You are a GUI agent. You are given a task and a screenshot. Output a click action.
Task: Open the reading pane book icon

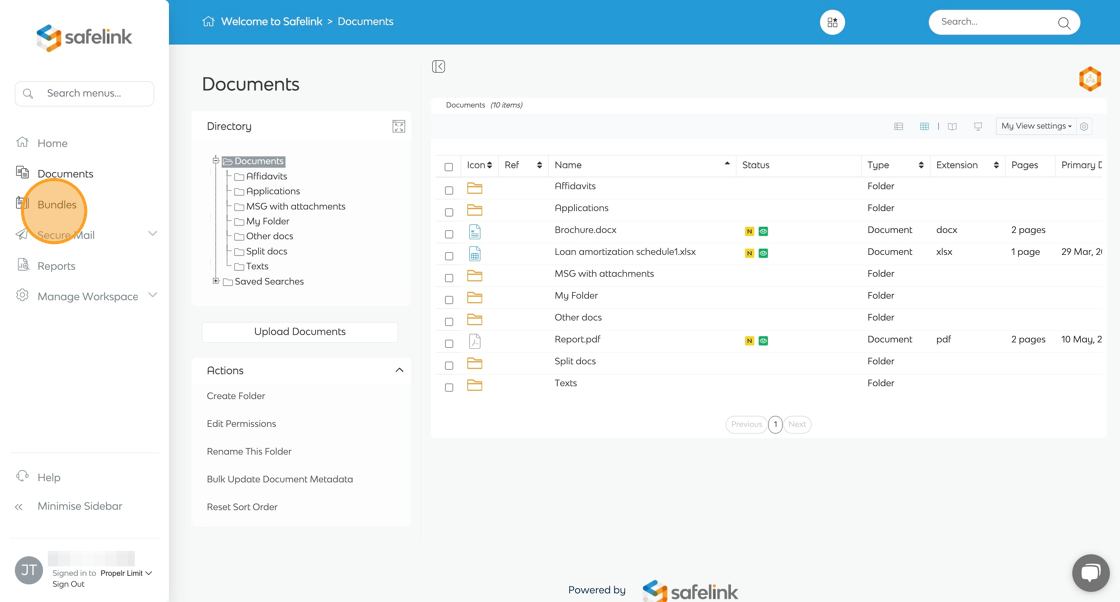(952, 126)
